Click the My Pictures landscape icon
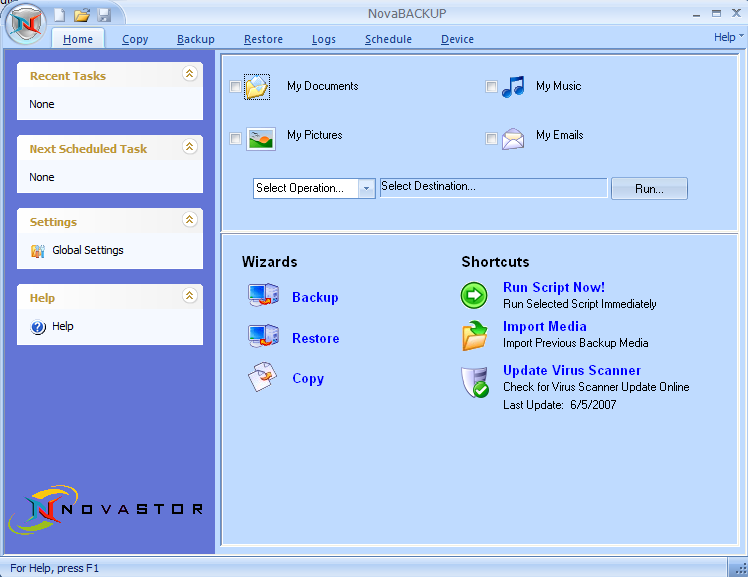Image resolution: width=748 pixels, height=577 pixels. [261, 139]
